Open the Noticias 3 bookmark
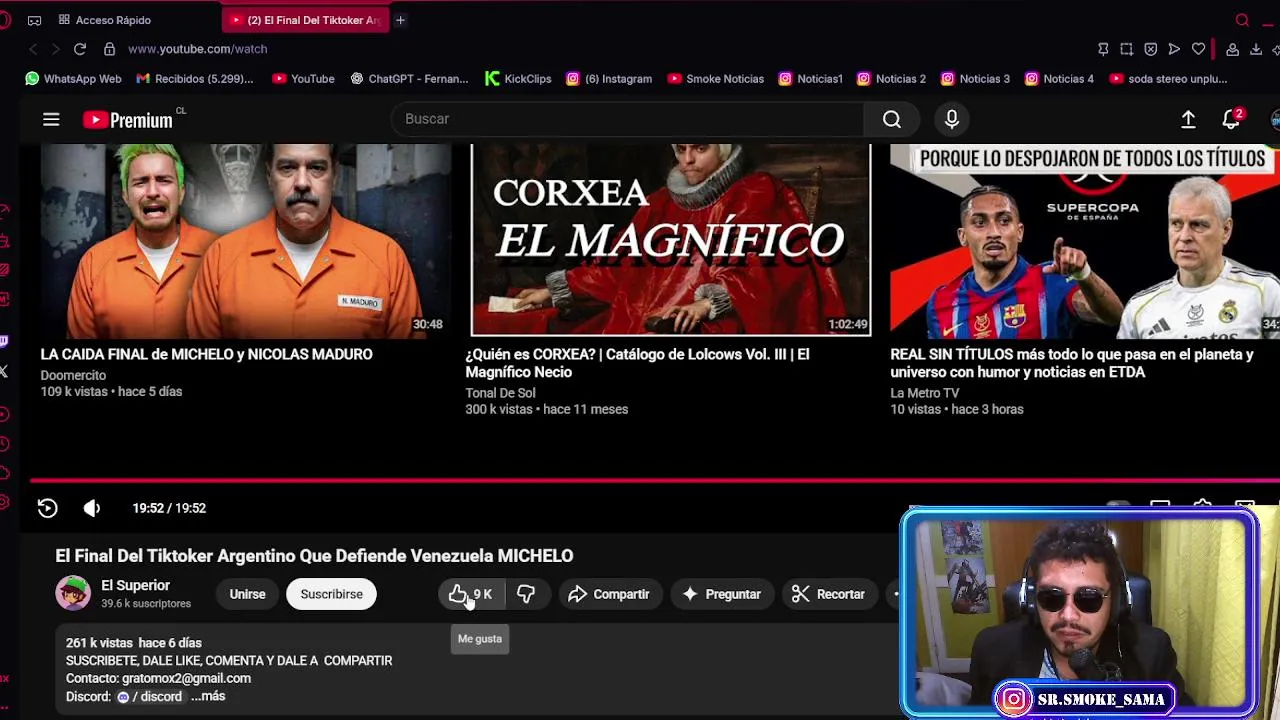 point(976,78)
